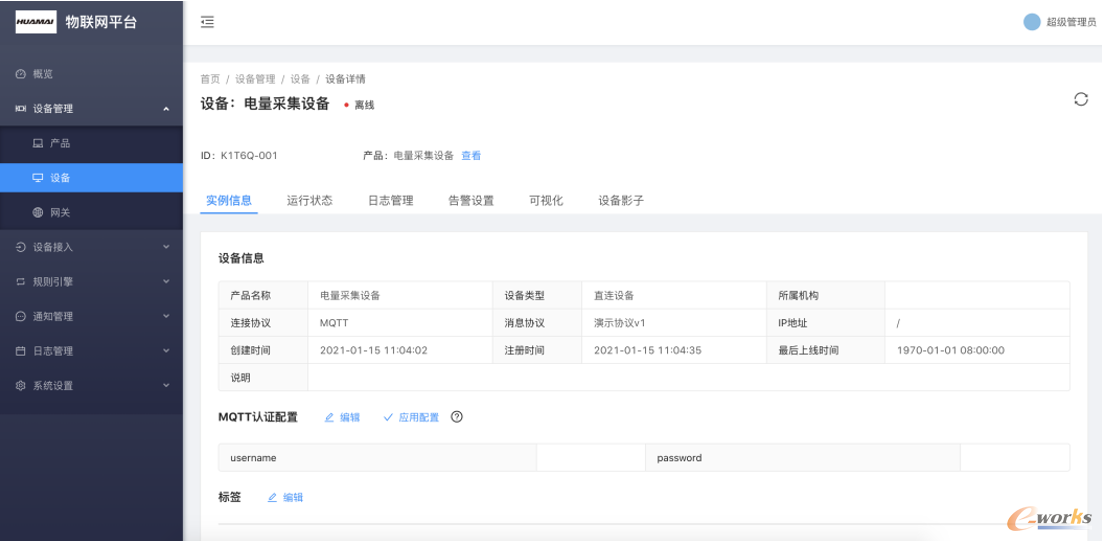Click the 设备接入 login icon
This screenshot has width=1102, height=541.
point(21,247)
